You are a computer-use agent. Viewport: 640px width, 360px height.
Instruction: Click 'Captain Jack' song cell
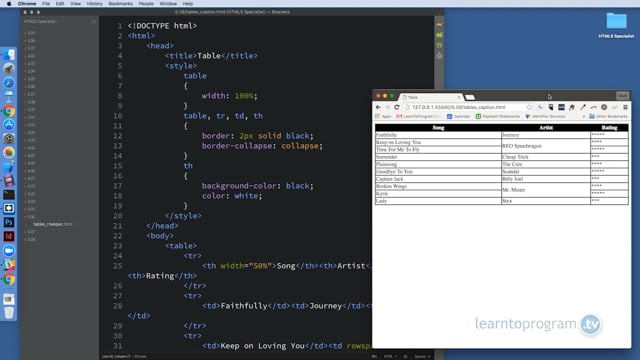(x=438, y=179)
